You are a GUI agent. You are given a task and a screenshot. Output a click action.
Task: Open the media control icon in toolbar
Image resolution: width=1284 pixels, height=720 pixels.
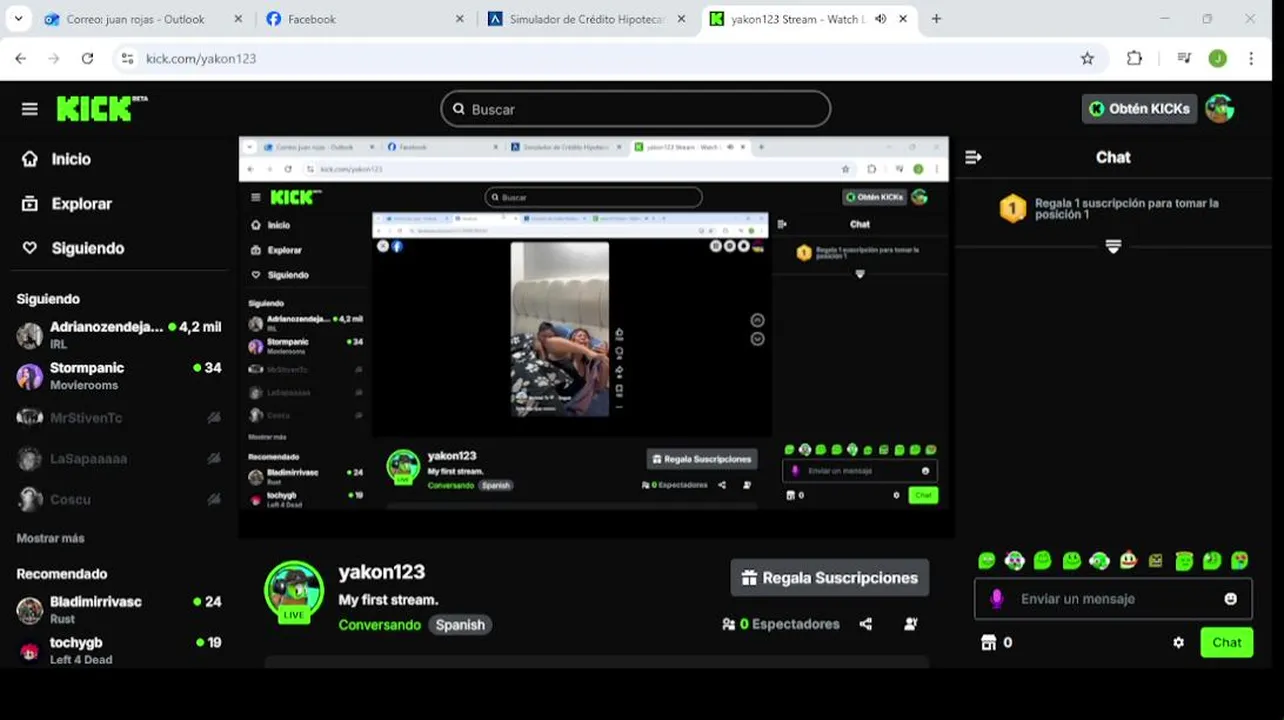click(x=1184, y=59)
